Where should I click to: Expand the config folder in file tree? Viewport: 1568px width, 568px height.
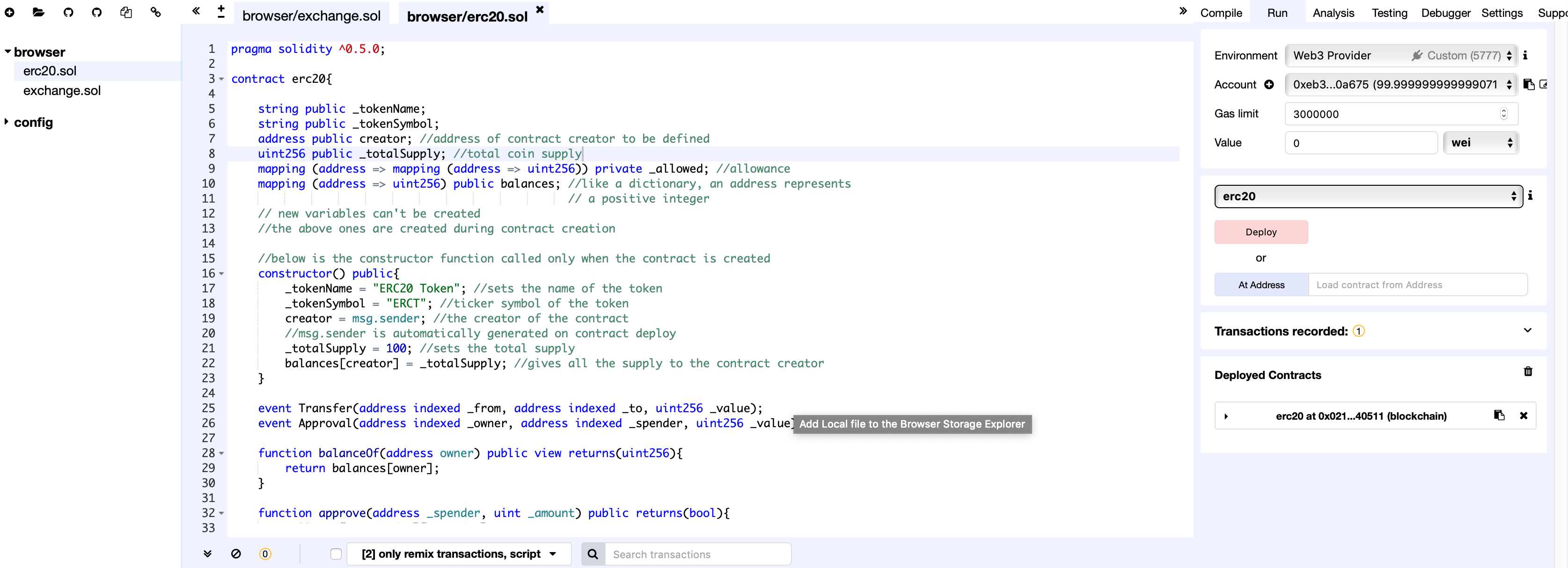7,122
